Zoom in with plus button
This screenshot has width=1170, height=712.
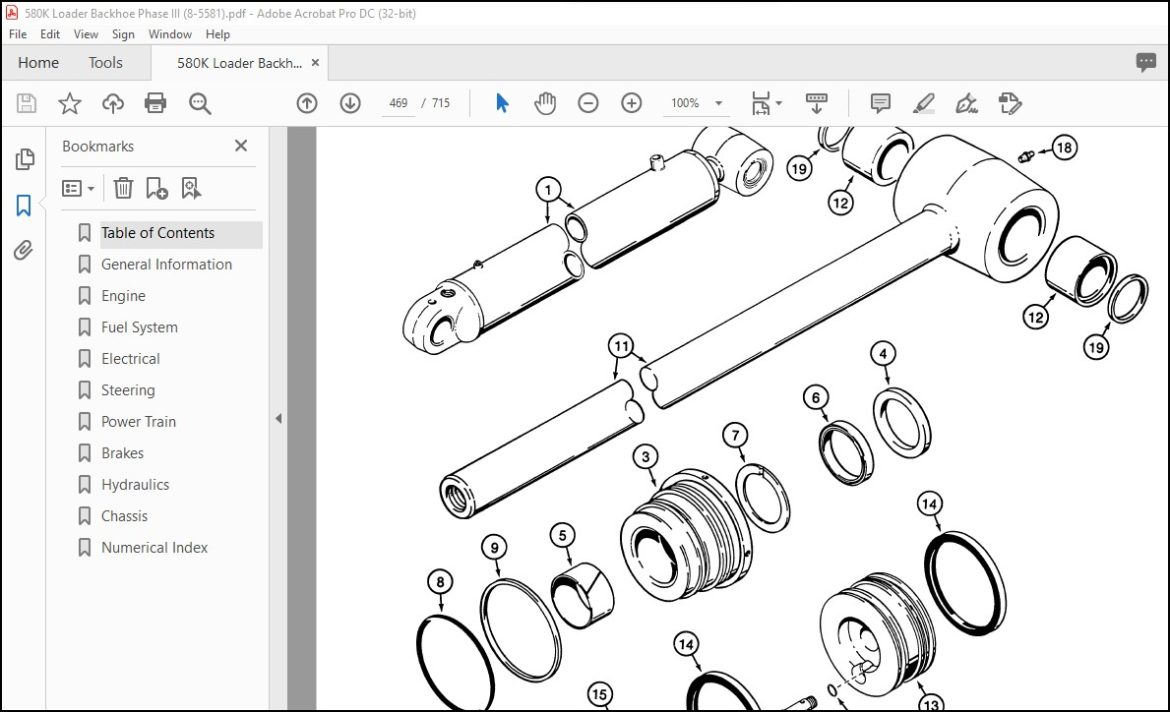(631, 103)
